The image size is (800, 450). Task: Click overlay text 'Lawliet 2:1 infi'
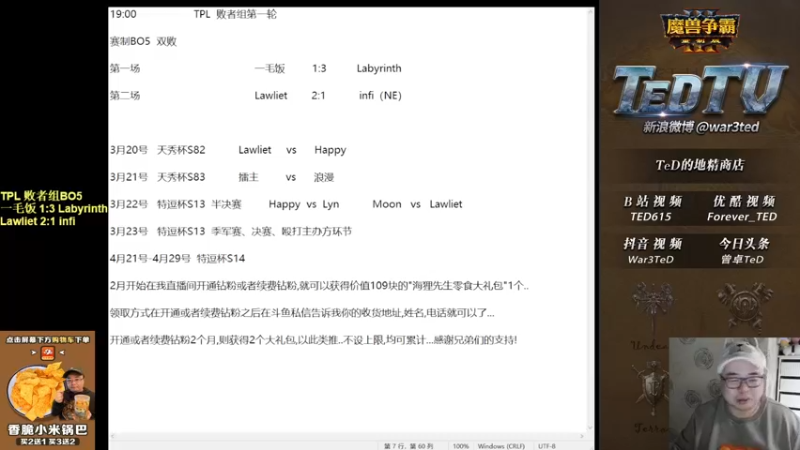tap(38, 221)
